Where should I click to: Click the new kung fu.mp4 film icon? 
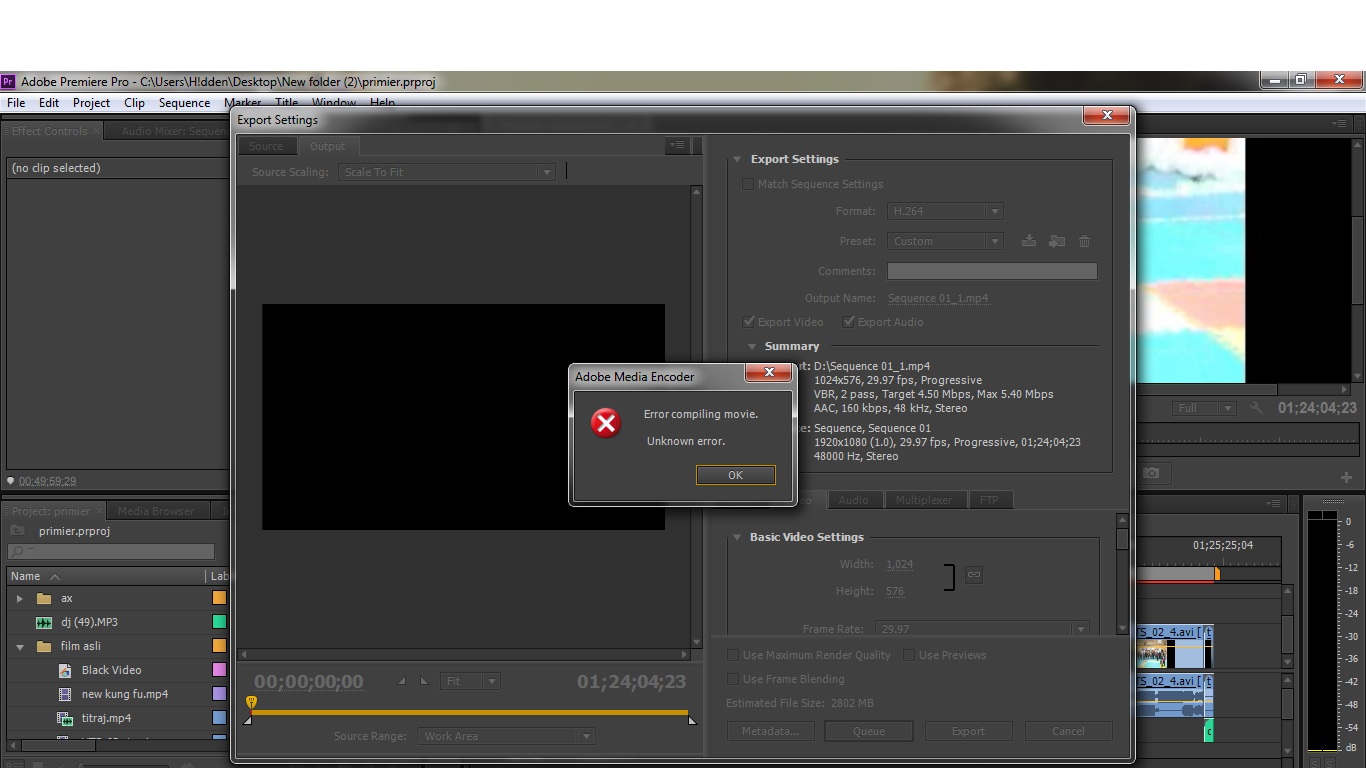point(65,694)
